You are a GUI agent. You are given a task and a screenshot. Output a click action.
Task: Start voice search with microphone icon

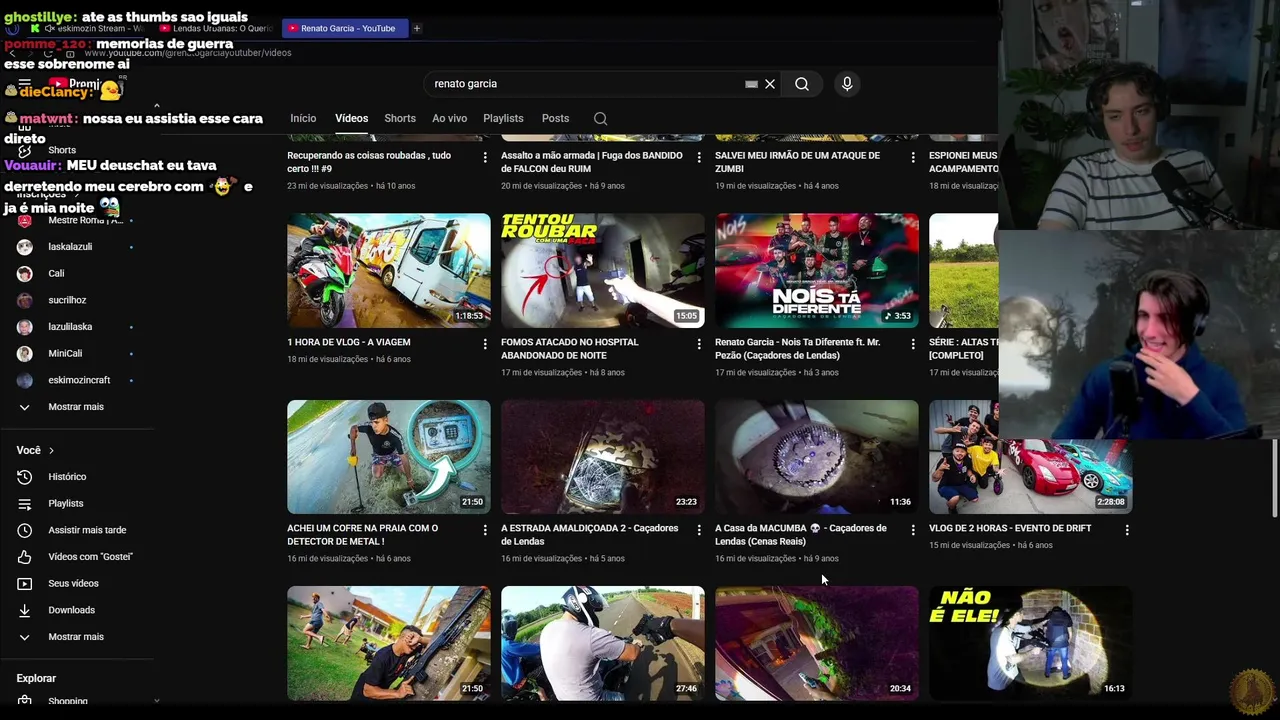coord(847,84)
